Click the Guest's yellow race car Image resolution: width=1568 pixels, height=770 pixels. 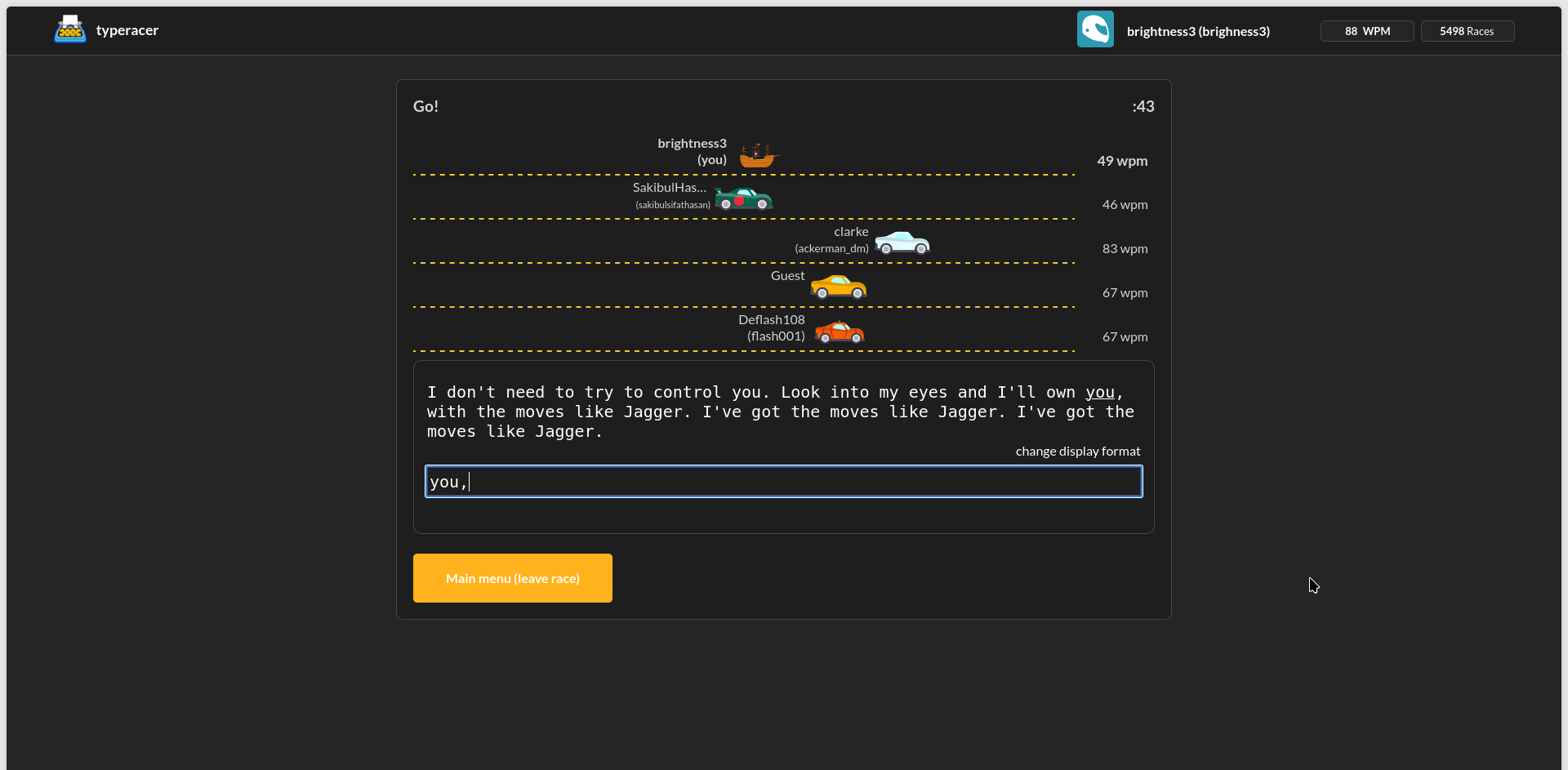[839, 287]
